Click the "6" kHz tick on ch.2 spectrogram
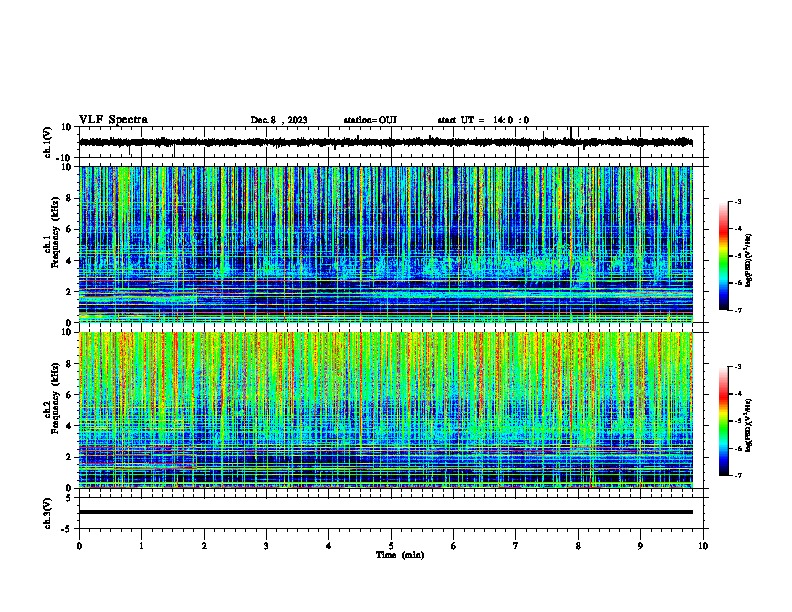 tap(69, 395)
